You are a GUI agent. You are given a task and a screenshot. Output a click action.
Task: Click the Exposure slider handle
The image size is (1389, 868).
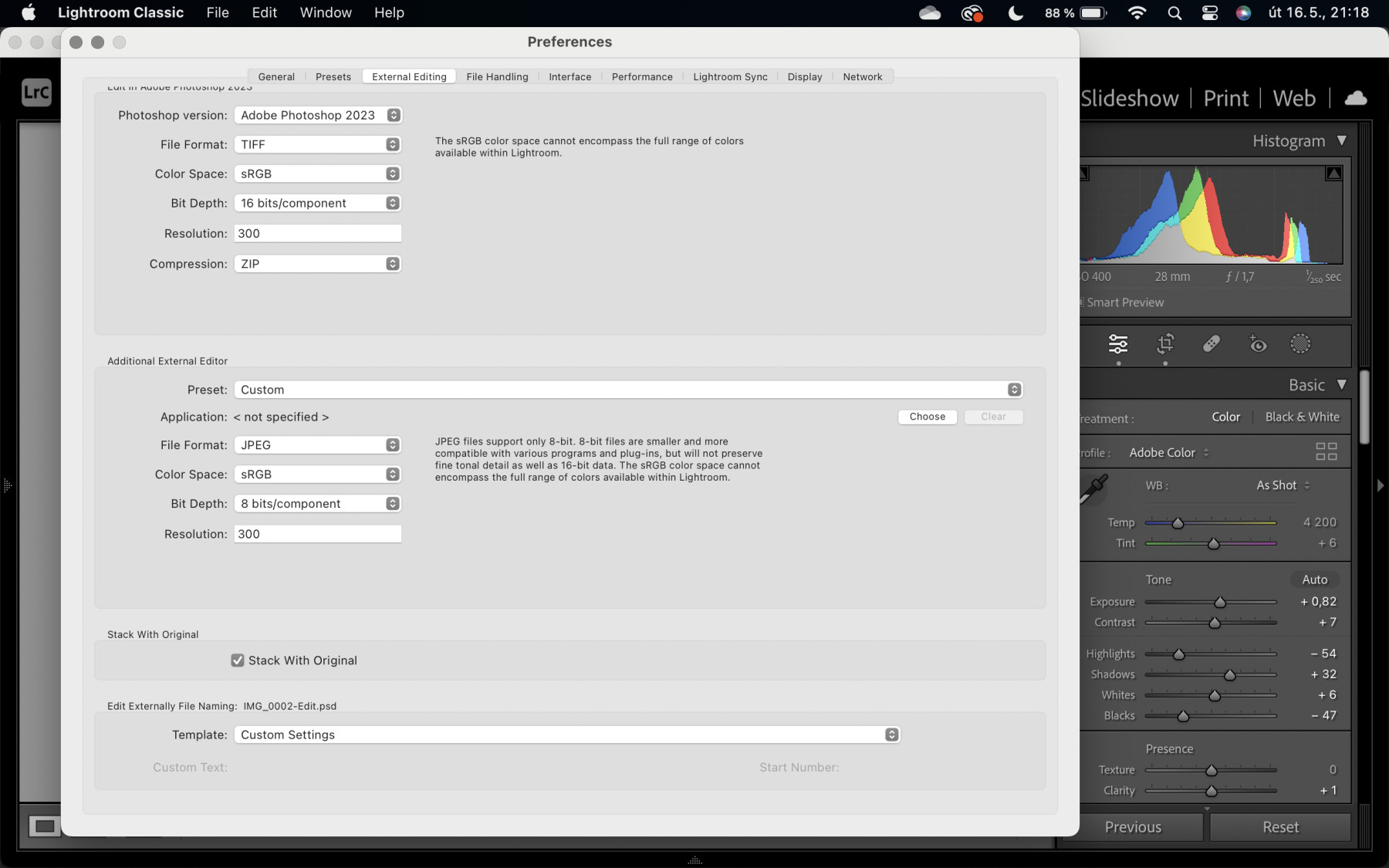pos(1220,602)
